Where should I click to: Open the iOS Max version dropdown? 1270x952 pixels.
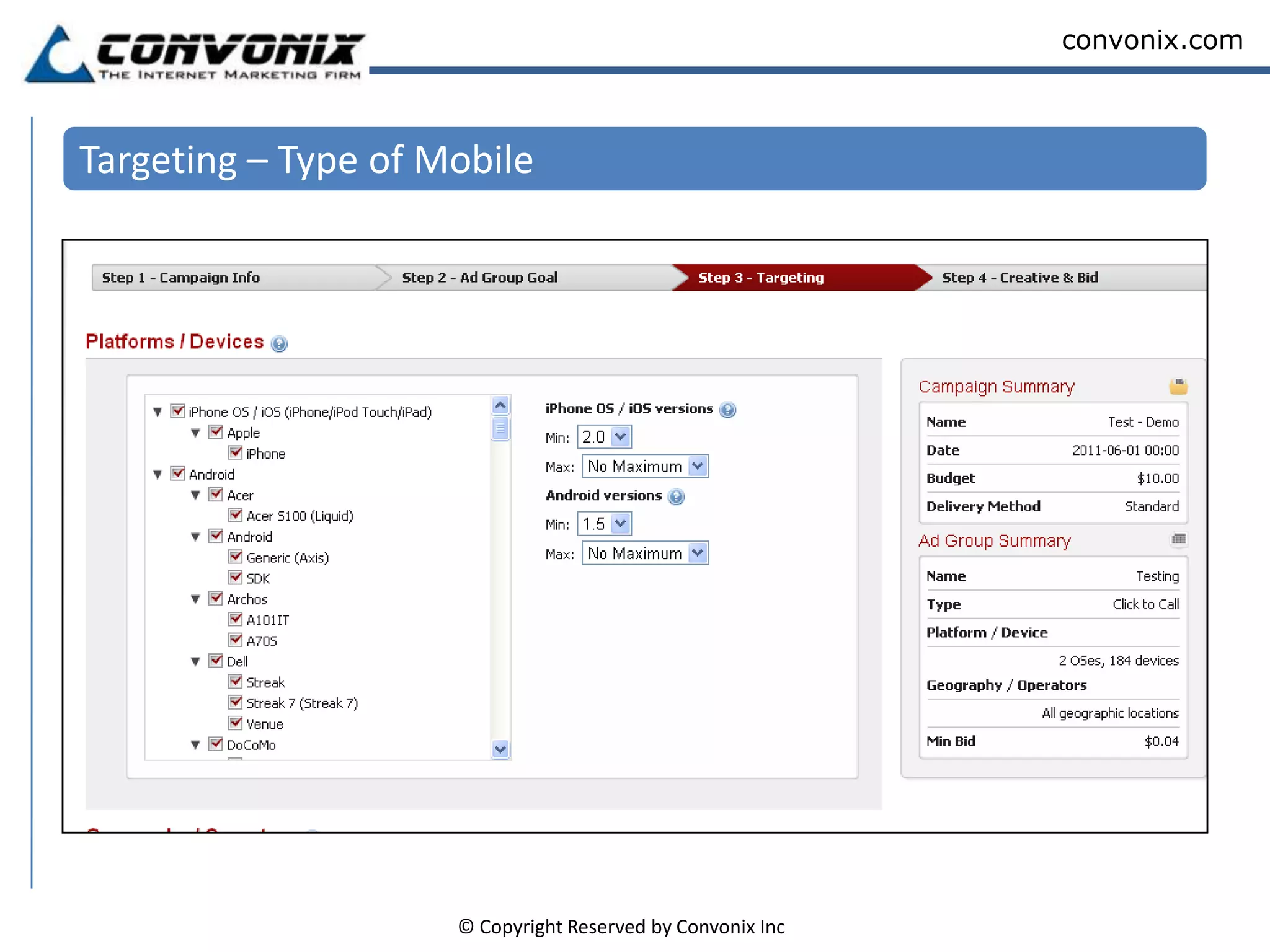645,466
